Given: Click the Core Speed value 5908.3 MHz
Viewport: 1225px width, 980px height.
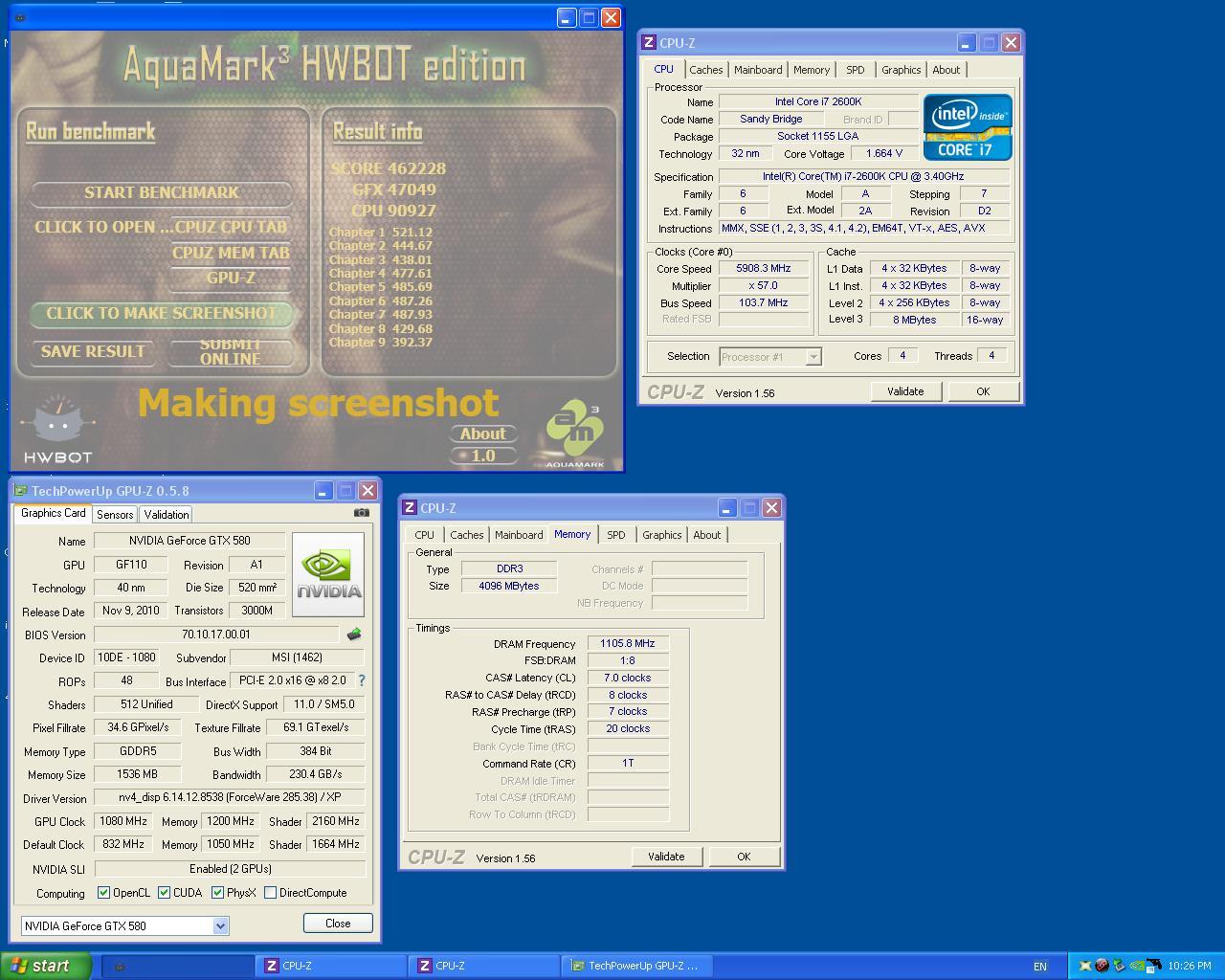Looking at the screenshot, I should [x=764, y=269].
